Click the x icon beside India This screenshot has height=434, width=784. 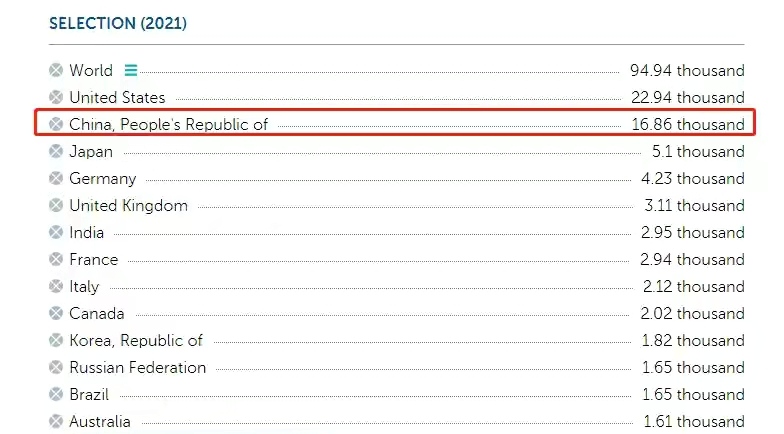coord(56,233)
